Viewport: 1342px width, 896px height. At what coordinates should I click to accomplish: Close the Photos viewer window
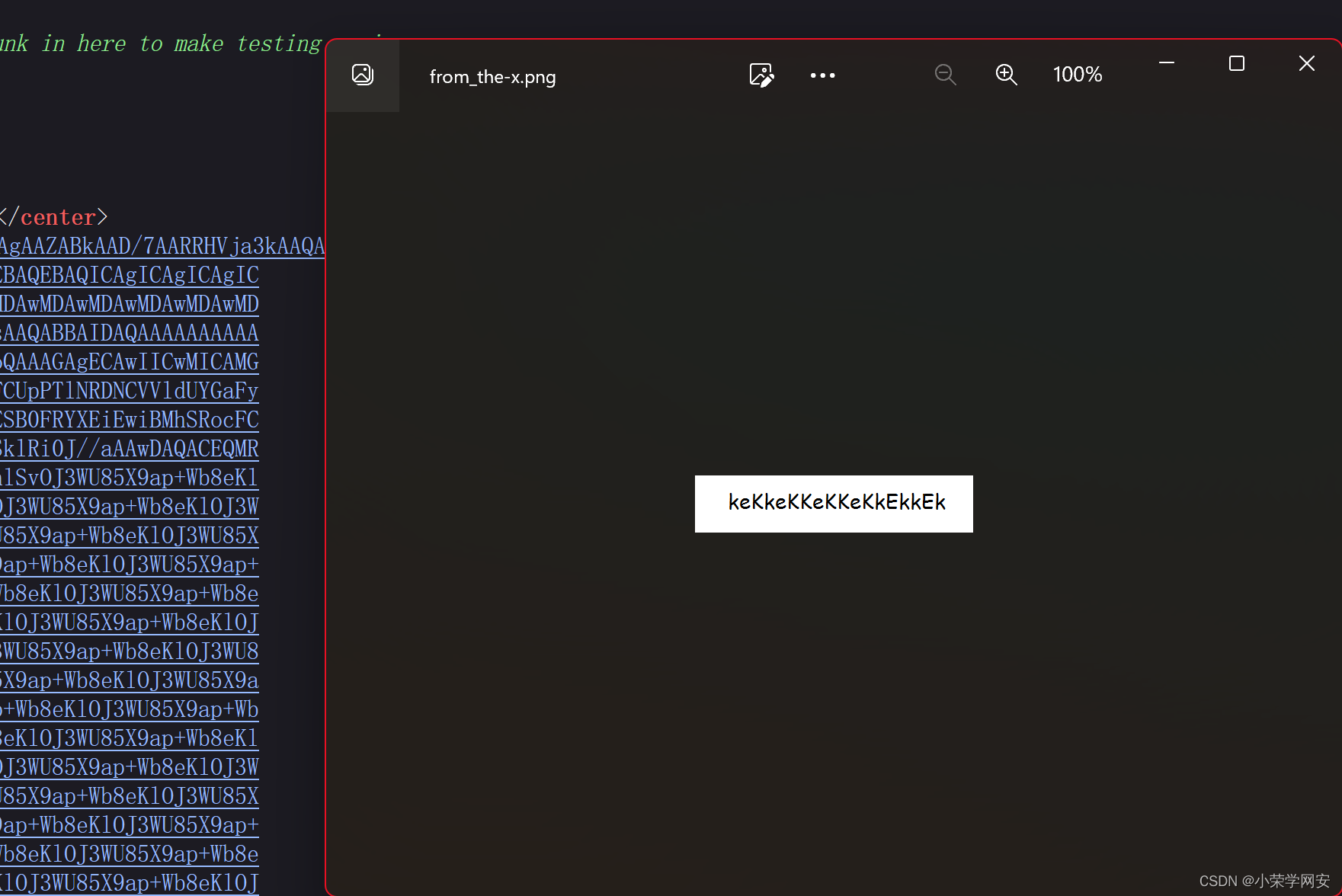pyautogui.click(x=1307, y=63)
